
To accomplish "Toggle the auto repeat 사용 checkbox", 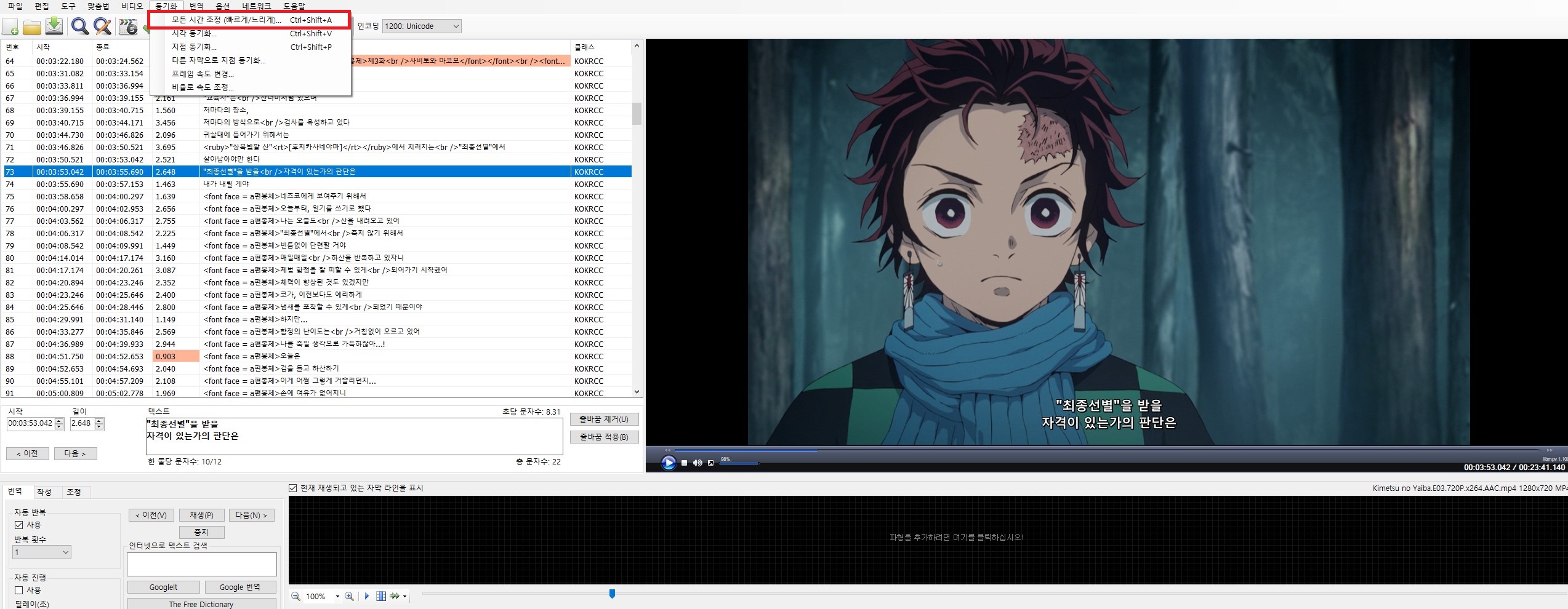I will pyautogui.click(x=19, y=525).
